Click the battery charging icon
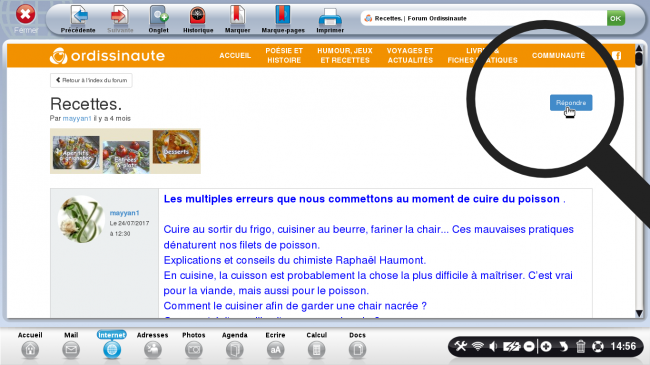Image resolution: width=650 pixels, height=365 pixels. coord(511,346)
